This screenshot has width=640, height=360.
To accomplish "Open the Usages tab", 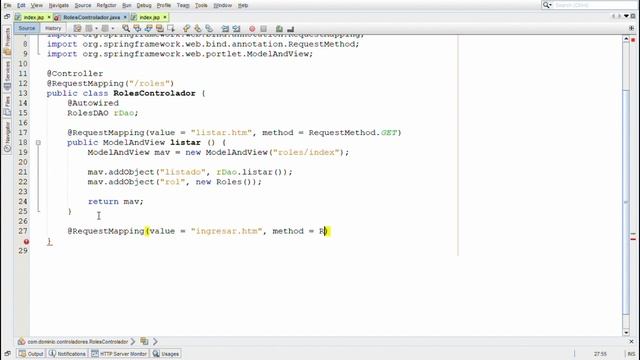I will [166, 353].
